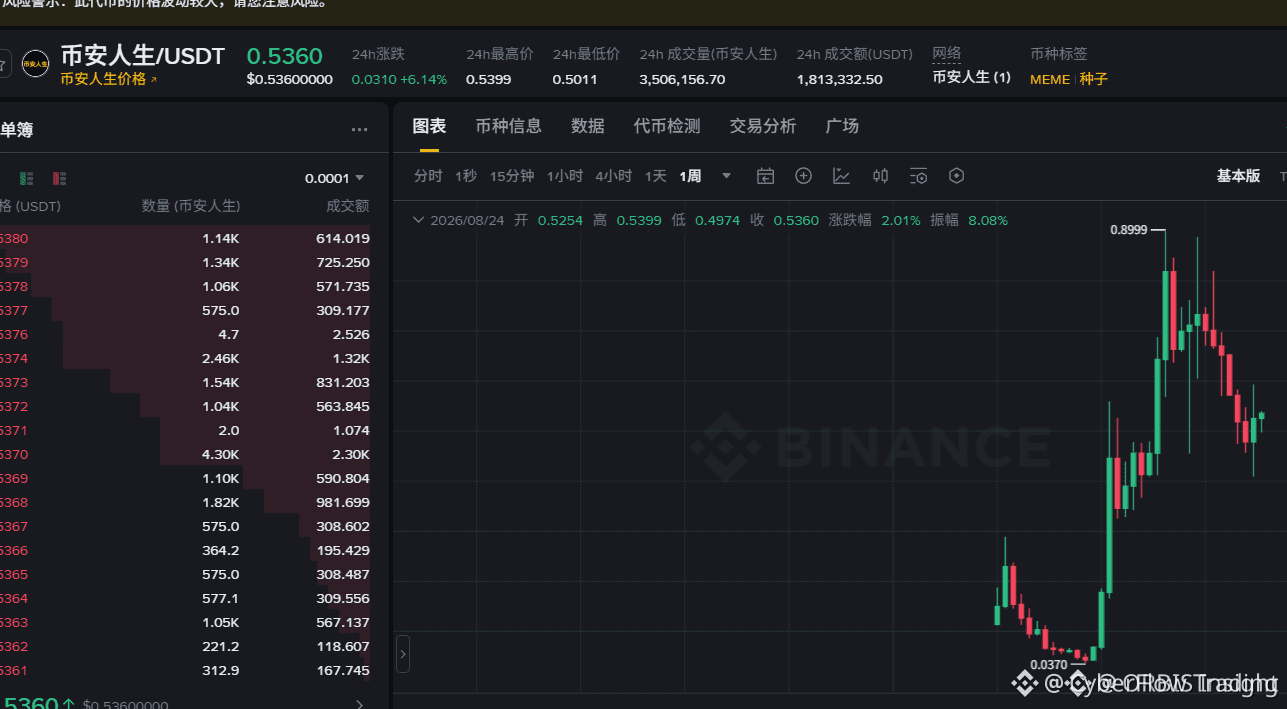Select the order row with total 725.250
This screenshot has width=1287, height=709.
185,262
